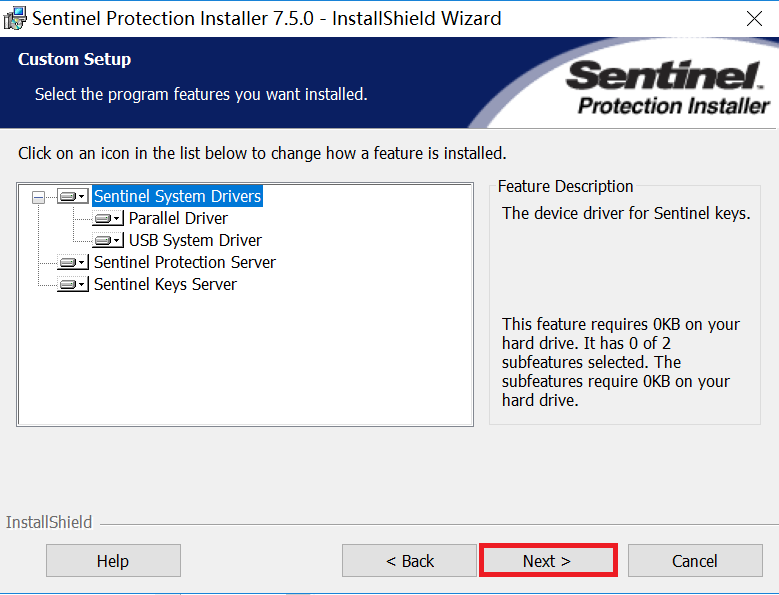
Task: Open Sentinel Keys Server feature dropdown icon
Action: 73,284
